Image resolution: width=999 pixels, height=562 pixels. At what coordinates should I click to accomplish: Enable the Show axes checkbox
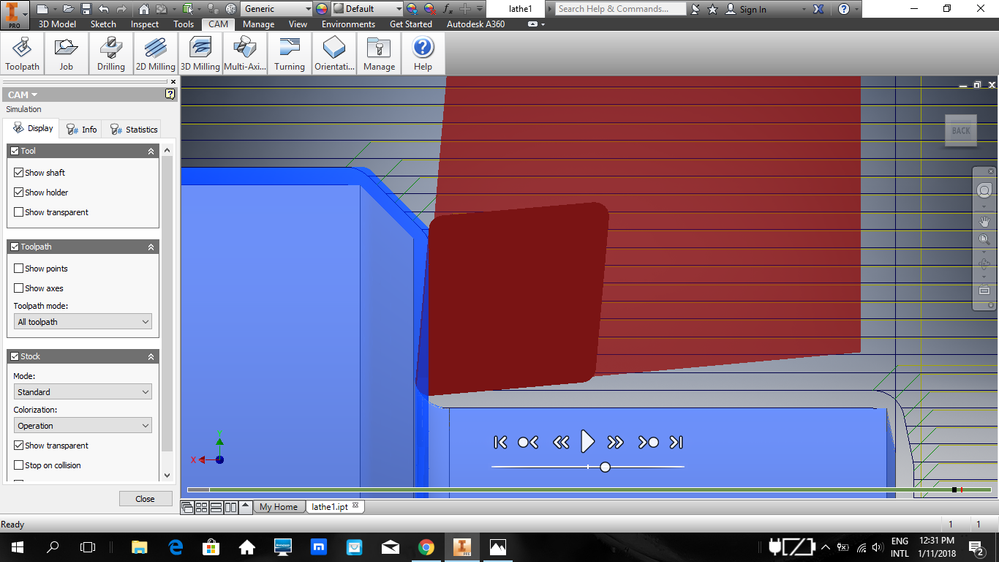click(18, 288)
